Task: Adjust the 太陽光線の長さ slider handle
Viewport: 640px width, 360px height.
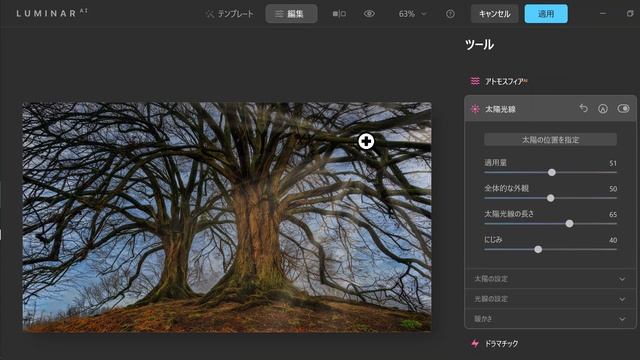Action: click(x=569, y=224)
